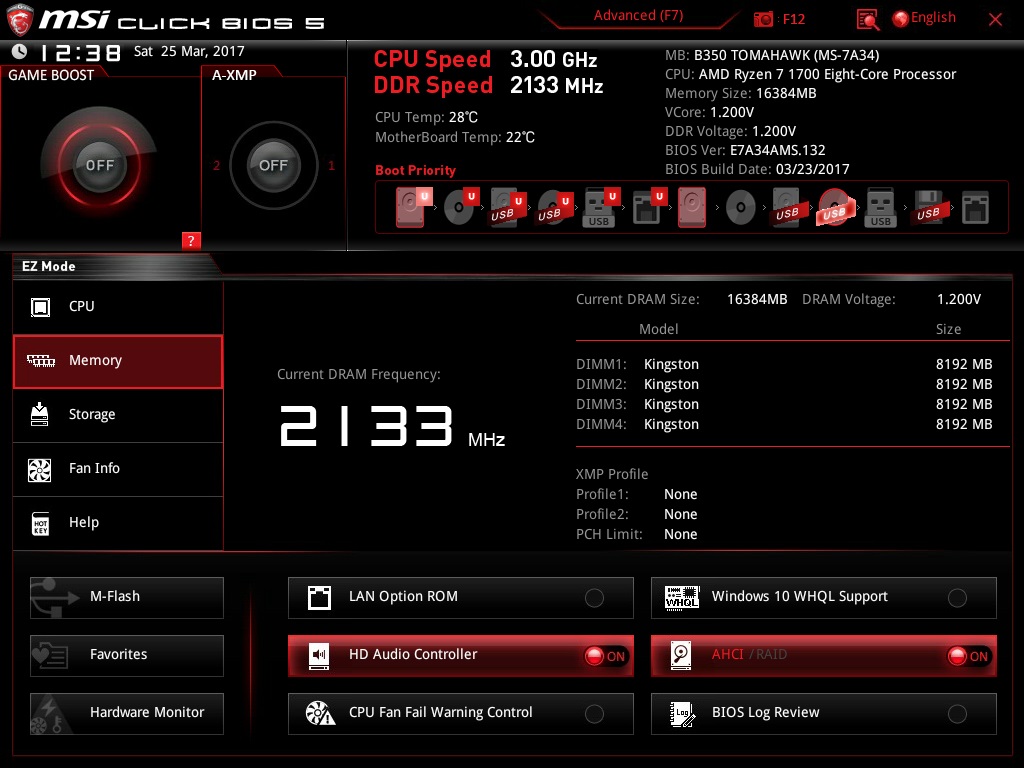Click the DDR Speed 2133 MHz value
The image size is (1024, 768).
click(556, 86)
